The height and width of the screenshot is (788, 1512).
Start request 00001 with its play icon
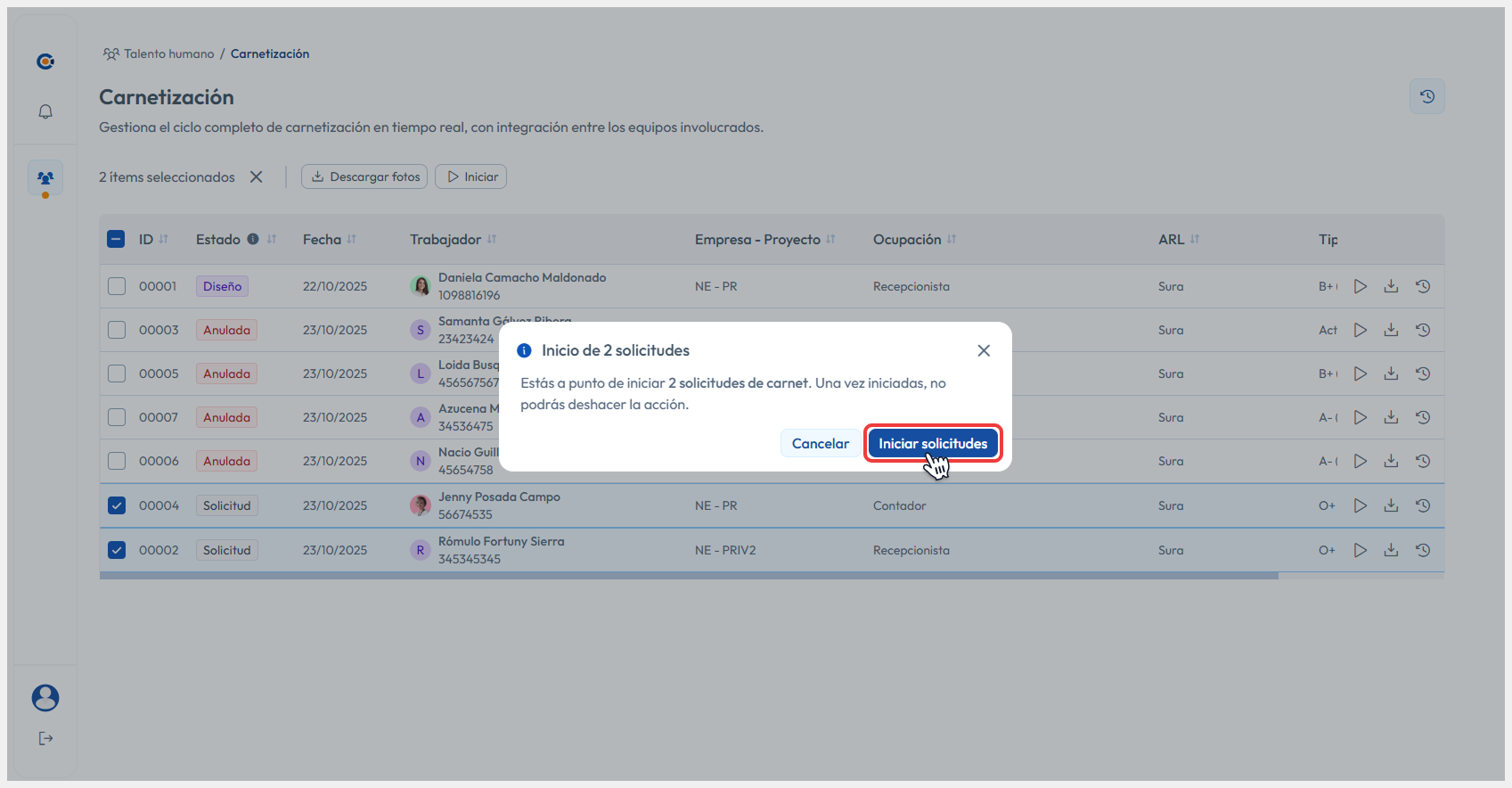[x=1361, y=286]
